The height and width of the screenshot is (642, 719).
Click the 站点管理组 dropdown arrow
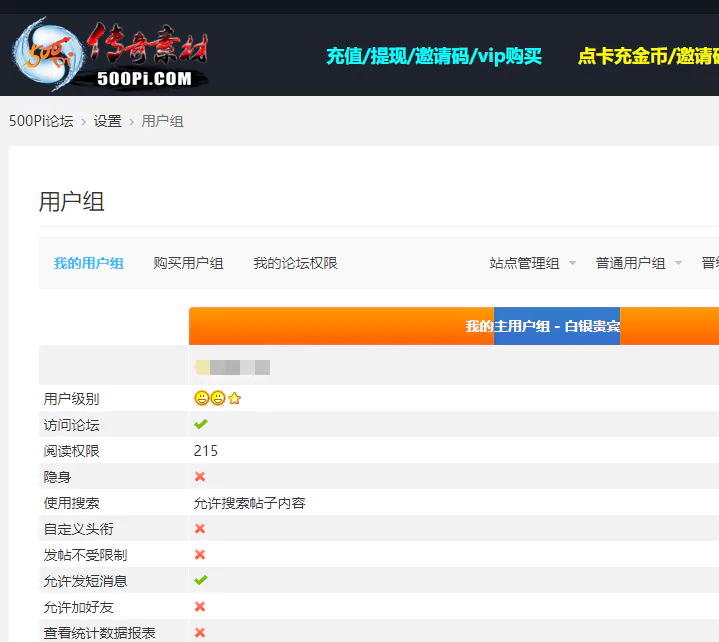pyautogui.click(x=572, y=263)
